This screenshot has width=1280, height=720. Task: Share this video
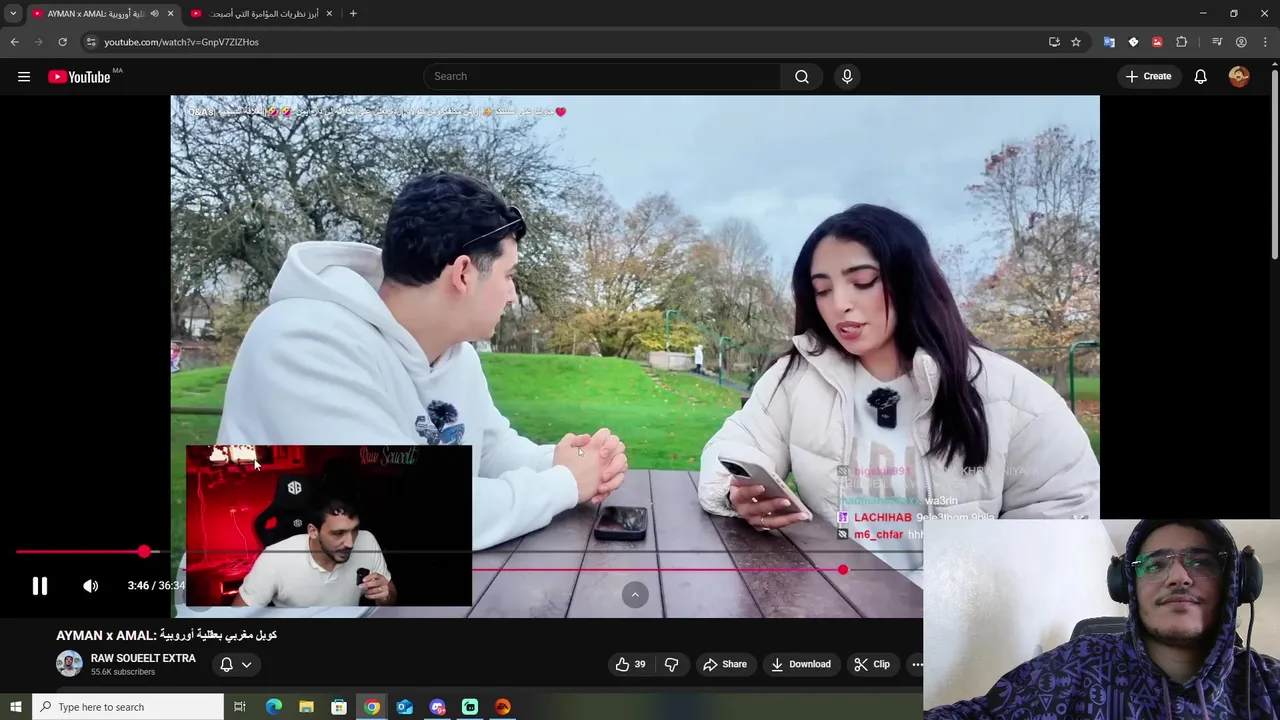(x=725, y=664)
